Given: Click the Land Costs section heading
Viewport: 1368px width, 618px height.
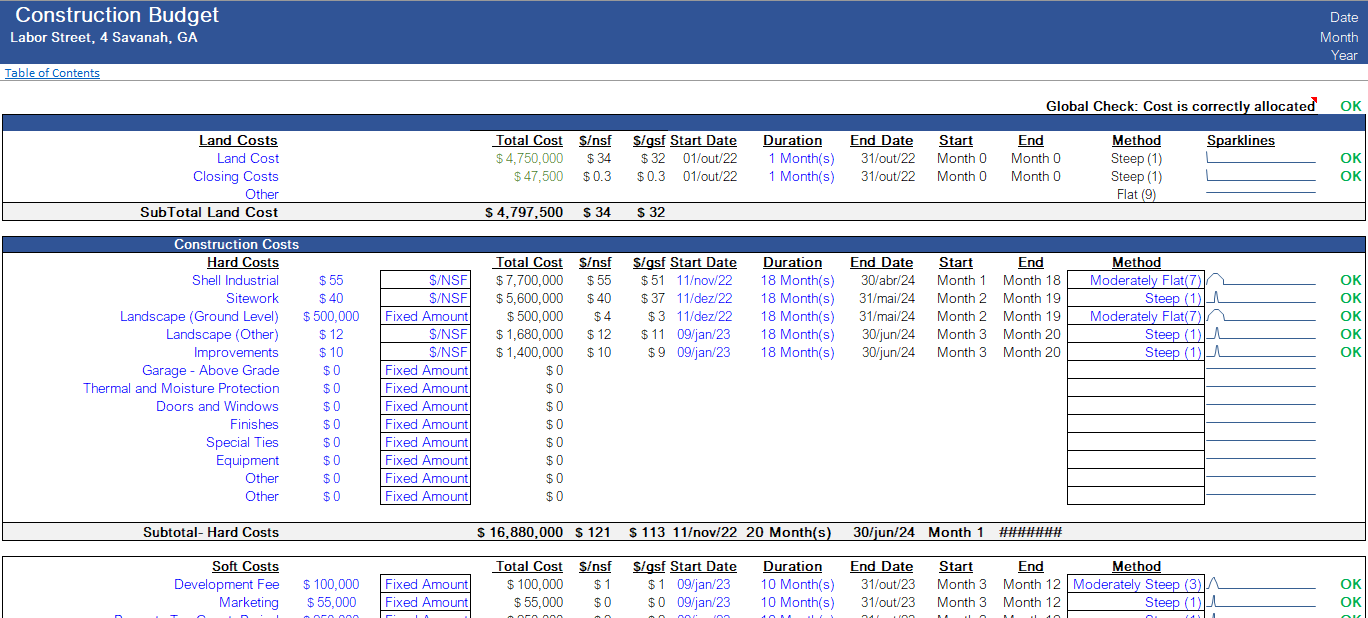Looking at the screenshot, I should pyautogui.click(x=238, y=141).
